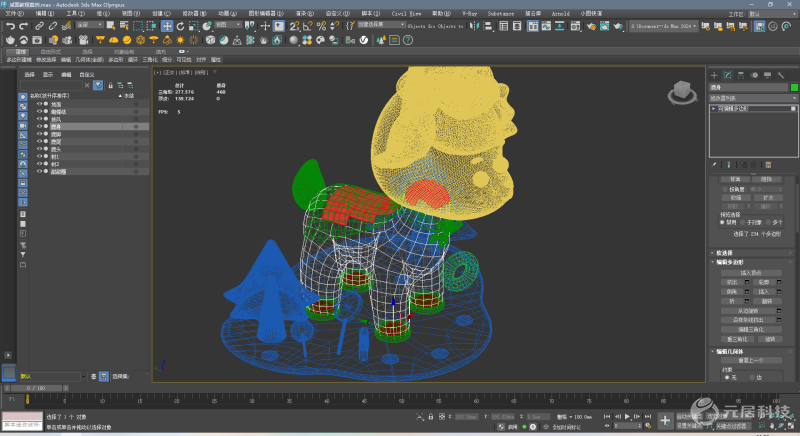The height and width of the screenshot is (436, 800).
Task: Click the 编辑三角化 button
Action: (751, 329)
